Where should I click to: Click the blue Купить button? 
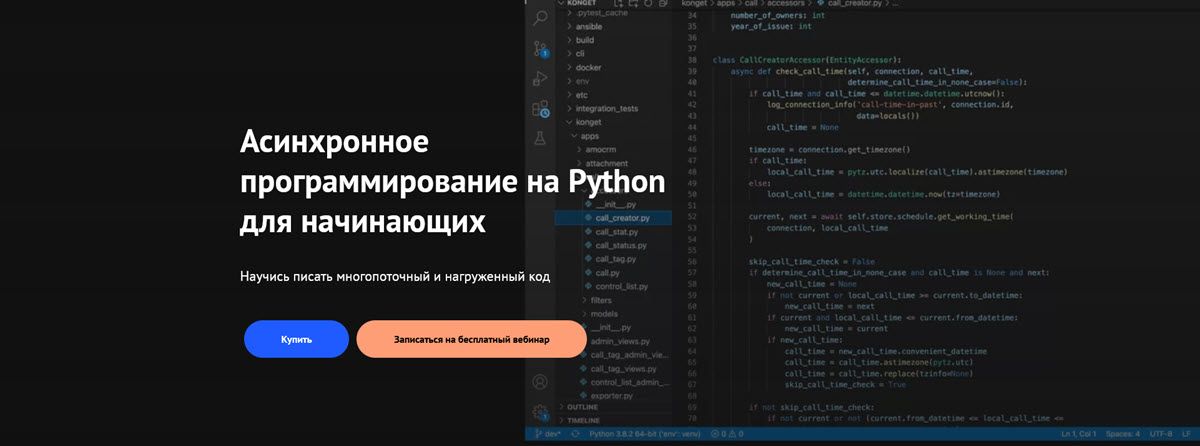pyautogui.click(x=296, y=339)
